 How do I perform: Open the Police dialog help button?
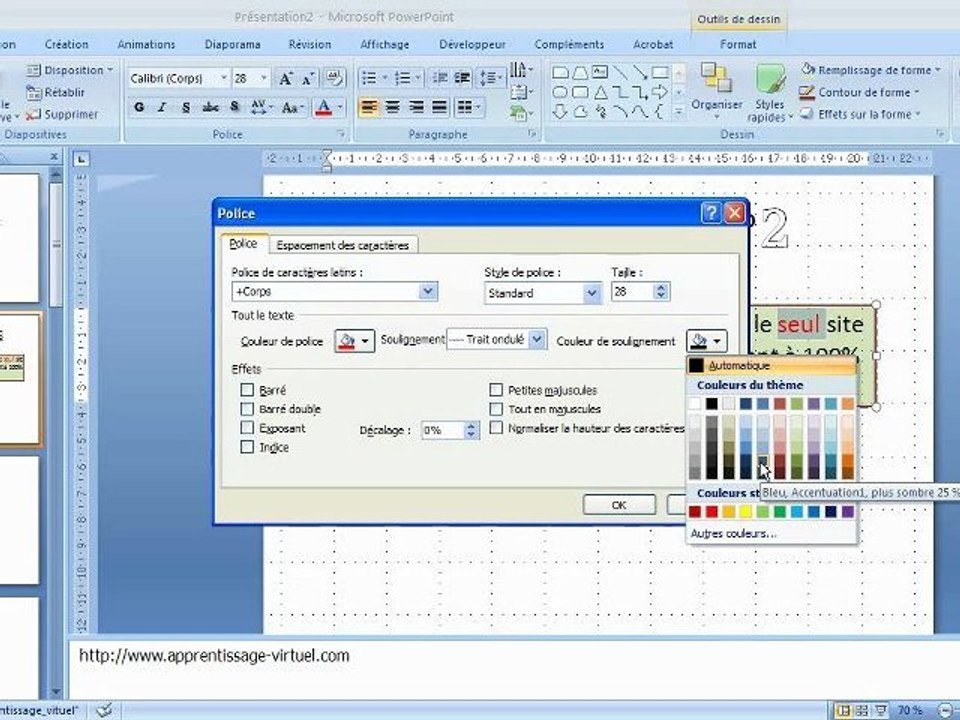point(710,213)
